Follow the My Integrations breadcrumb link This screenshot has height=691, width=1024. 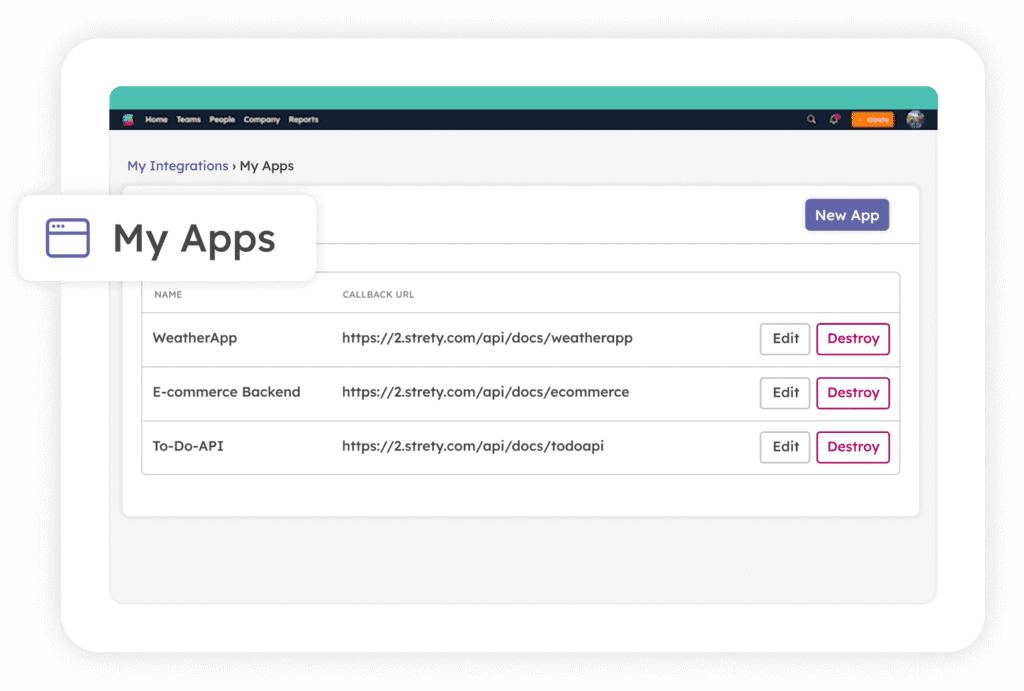[x=177, y=166]
